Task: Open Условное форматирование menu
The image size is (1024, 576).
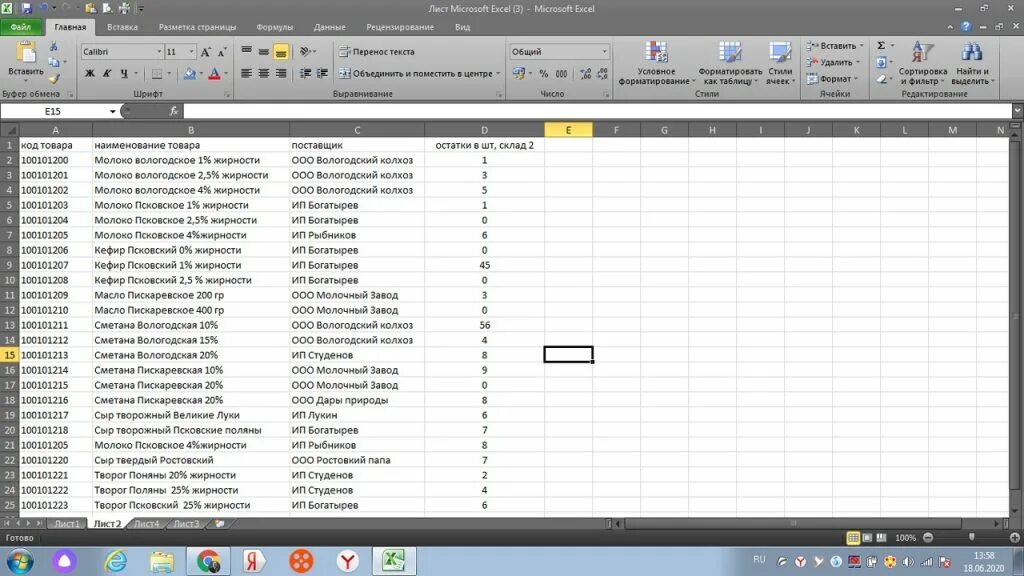Action: (x=656, y=63)
